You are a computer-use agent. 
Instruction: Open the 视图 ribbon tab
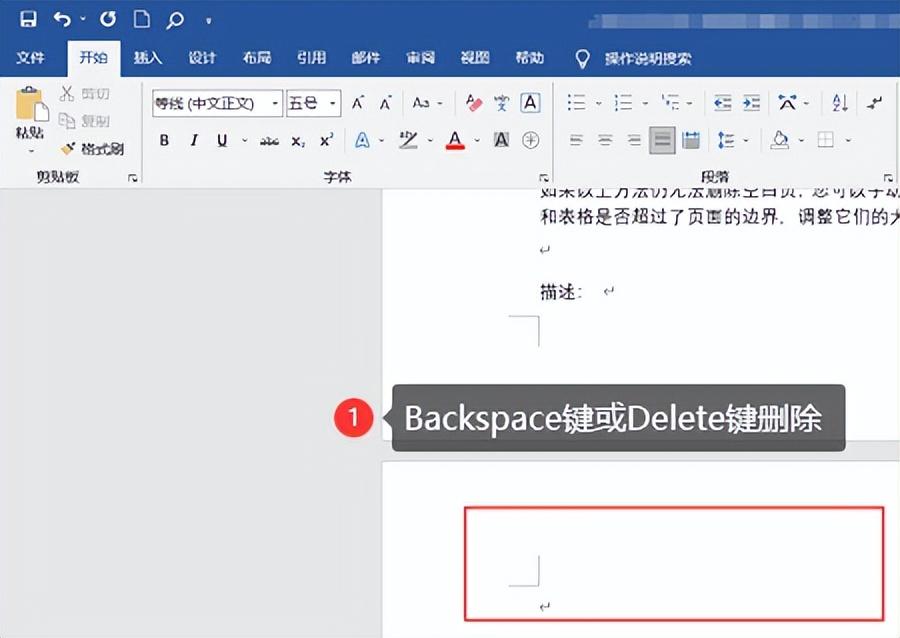tap(475, 58)
